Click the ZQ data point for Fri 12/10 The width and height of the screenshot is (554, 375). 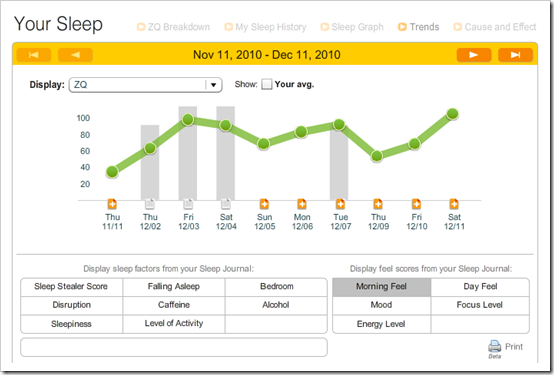pyautogui.click(x=415, y=144)
